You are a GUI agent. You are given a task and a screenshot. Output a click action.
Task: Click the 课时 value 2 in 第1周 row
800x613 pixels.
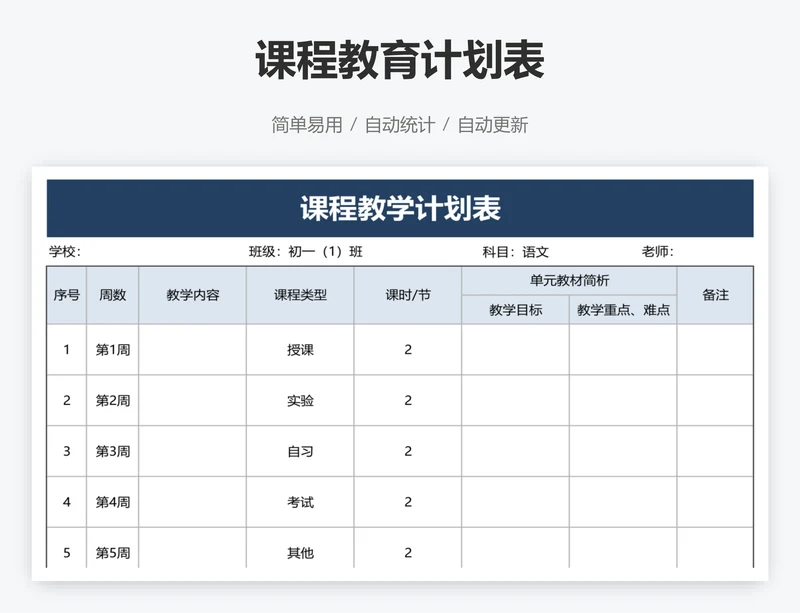(x=408, y=350)
